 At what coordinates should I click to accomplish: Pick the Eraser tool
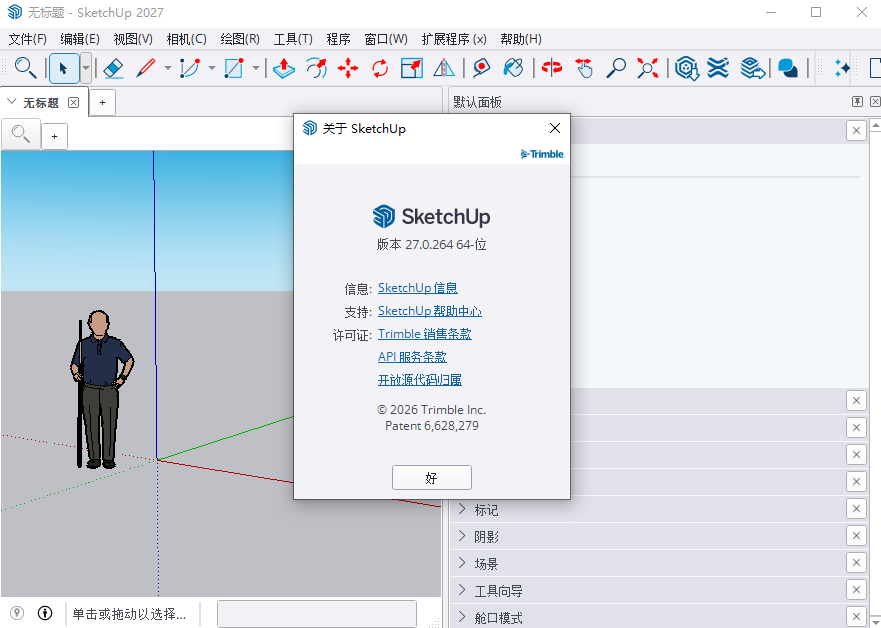coord(113,69)
